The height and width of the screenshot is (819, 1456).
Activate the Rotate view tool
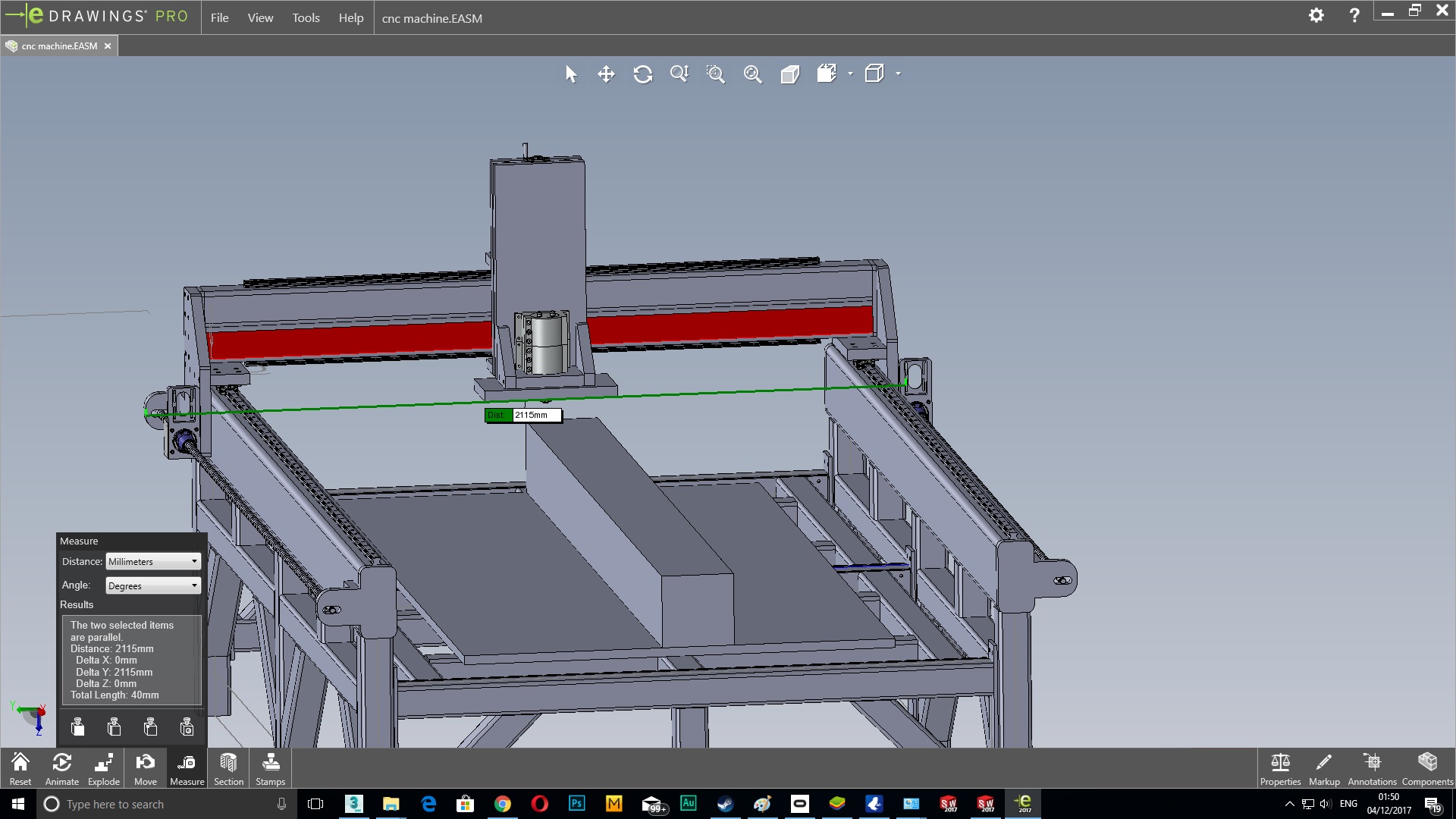(642, 74)
